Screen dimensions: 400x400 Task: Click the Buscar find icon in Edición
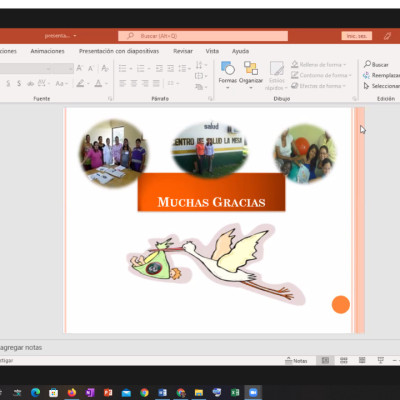[x=376, y=64]
